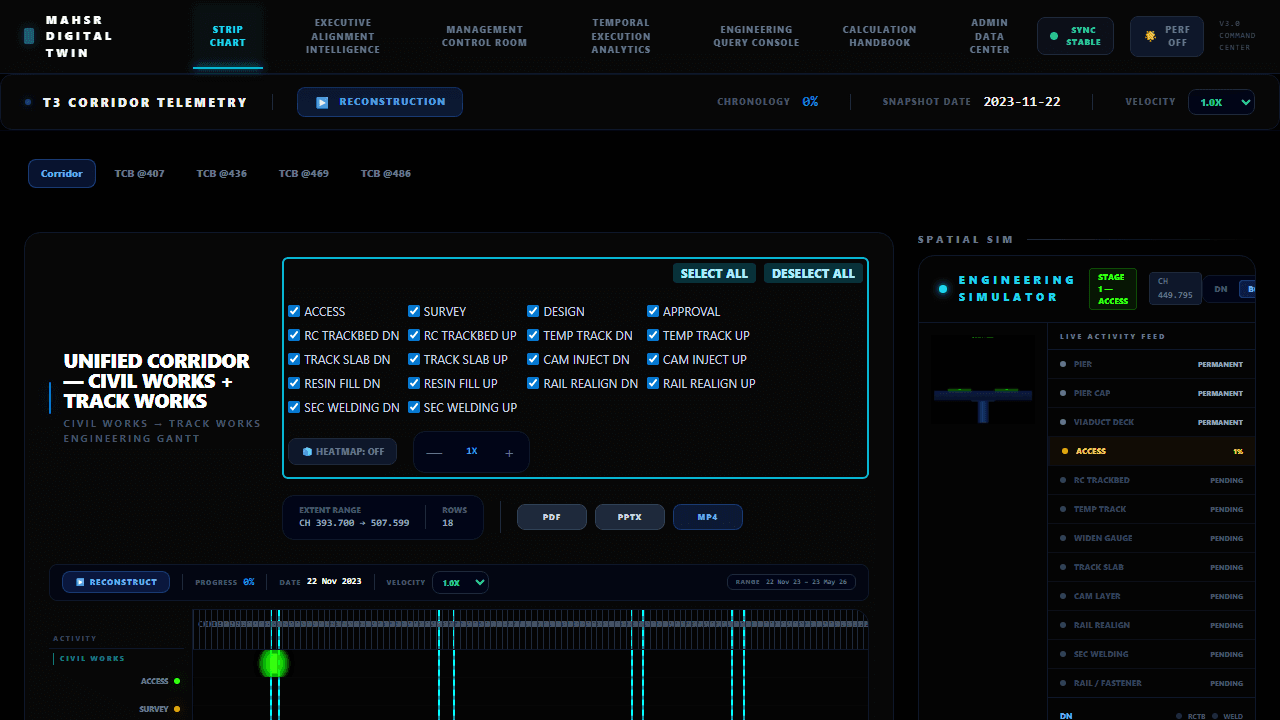Click the gear icon on Perf Off
The image size is (1280, 720).
(1150, 36)
